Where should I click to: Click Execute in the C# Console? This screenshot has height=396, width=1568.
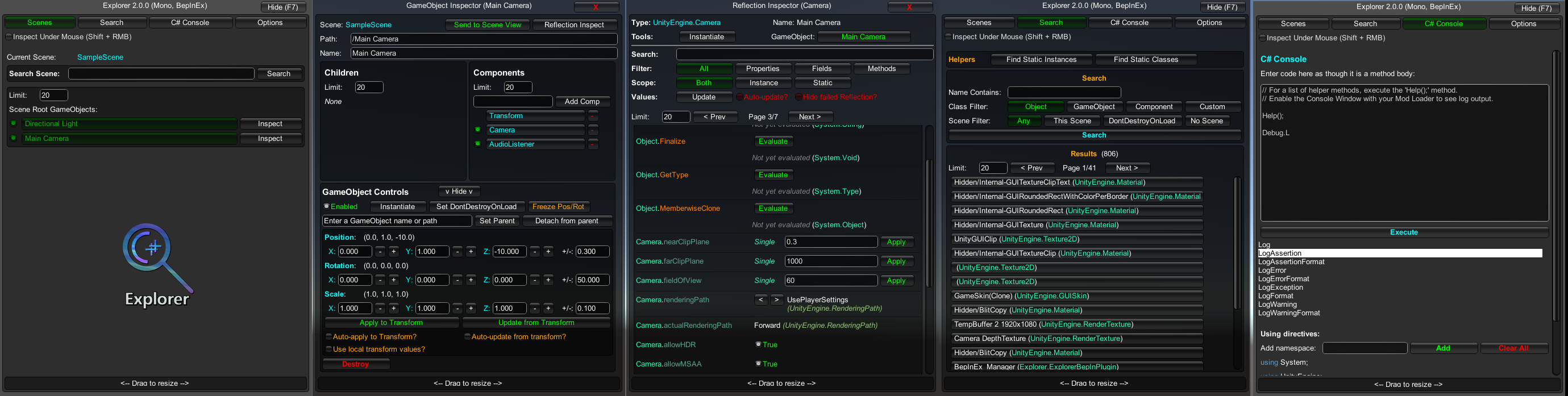1404,232
